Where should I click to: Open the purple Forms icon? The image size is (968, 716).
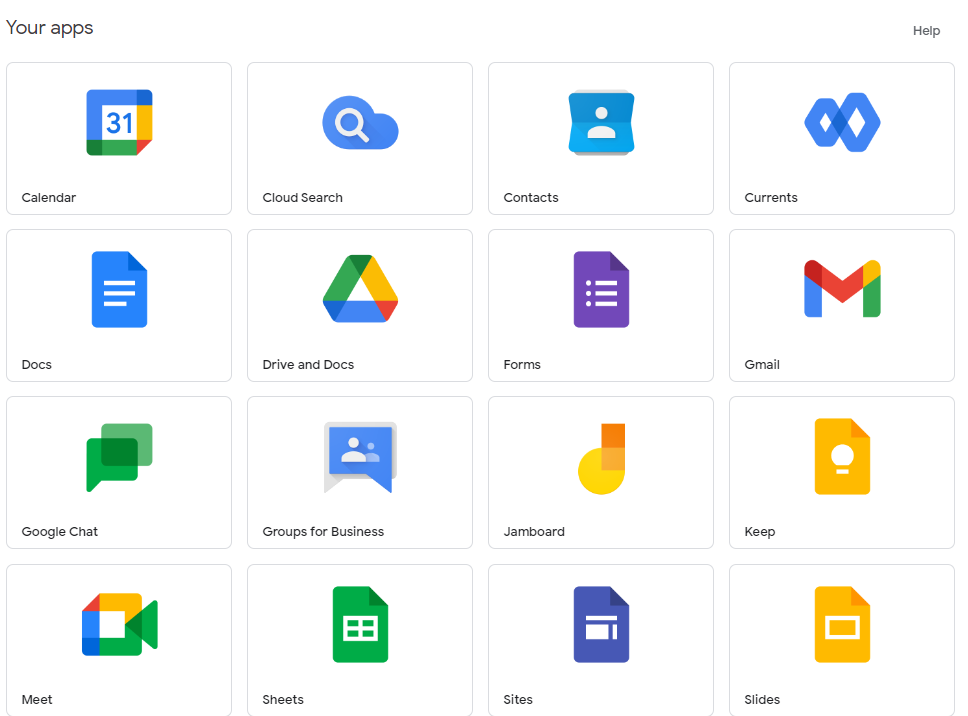601,289
